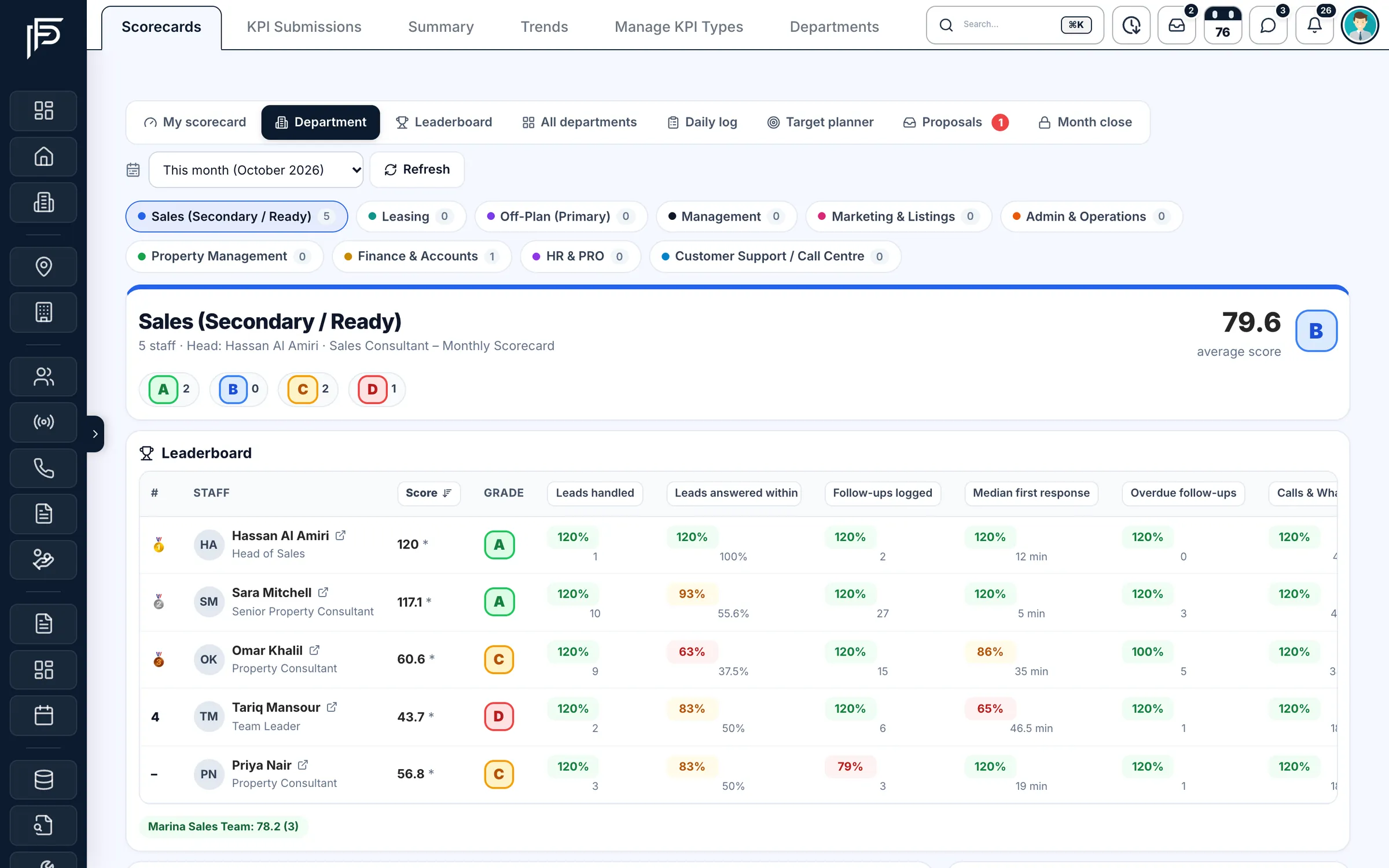Open the chat bubble icon with badge 3

[1268, 25]
